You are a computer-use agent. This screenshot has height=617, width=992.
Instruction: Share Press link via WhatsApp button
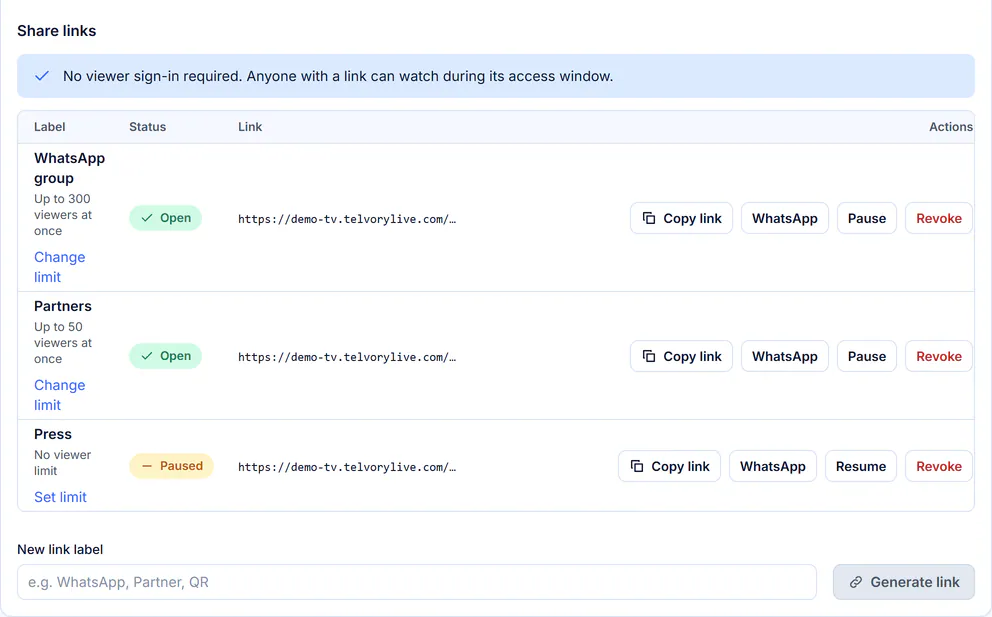pyautogui.click(x=772, y=466)
